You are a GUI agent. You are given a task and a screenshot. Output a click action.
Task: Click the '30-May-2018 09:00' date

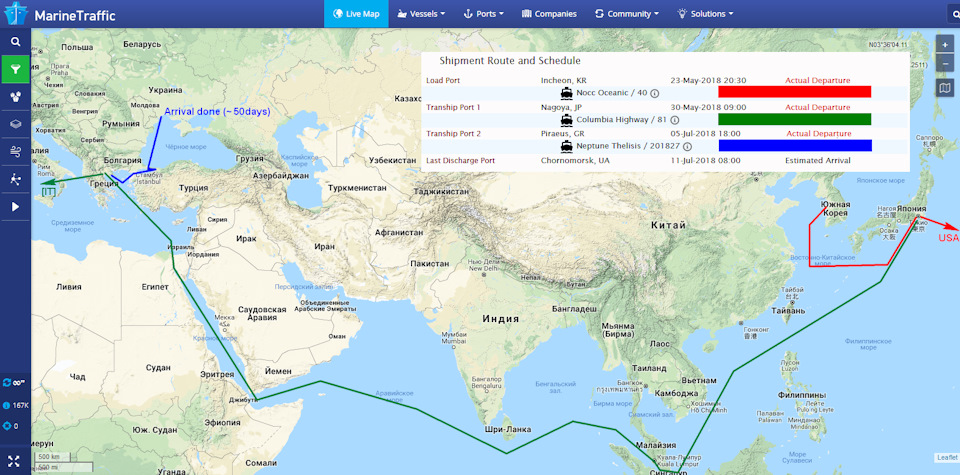(708, 107)
